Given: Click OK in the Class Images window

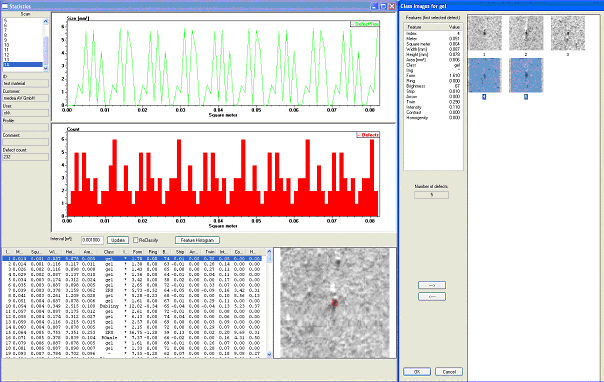Looking at the screenshot, I should point(417,372).
